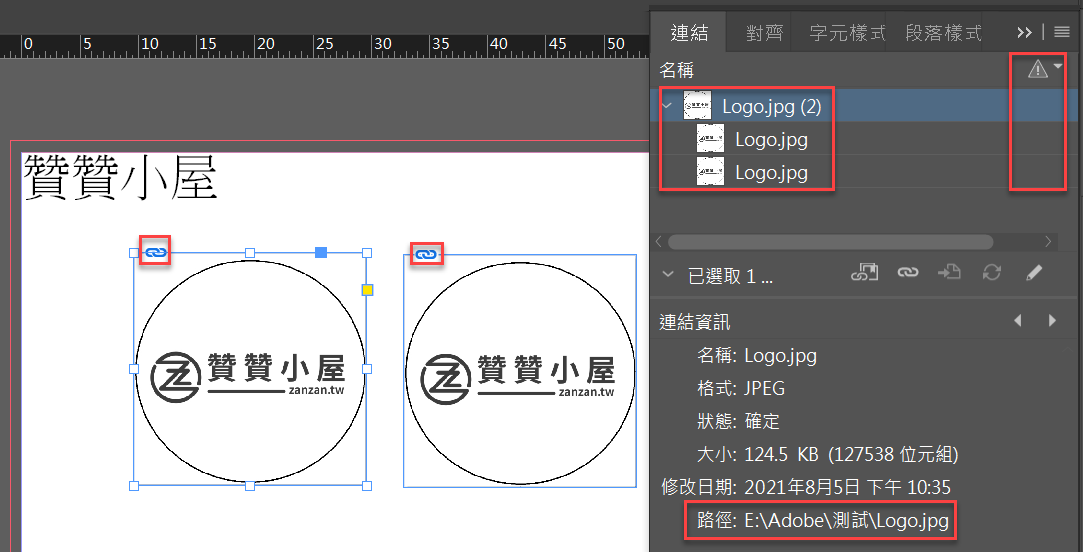The height and width of the screenshot is (552, 1083).
Task: Click the yellow anchor square on left frame
Action: coord(367,289)
